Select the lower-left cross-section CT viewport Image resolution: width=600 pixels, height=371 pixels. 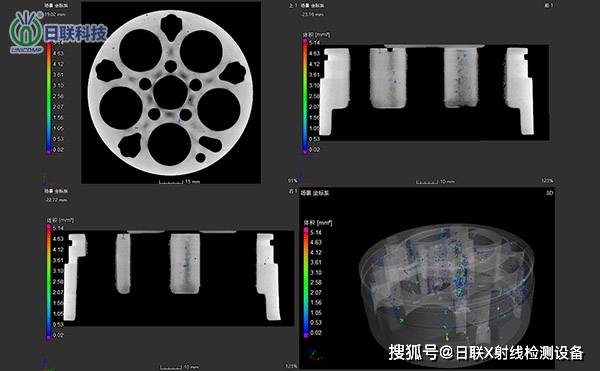179,278
